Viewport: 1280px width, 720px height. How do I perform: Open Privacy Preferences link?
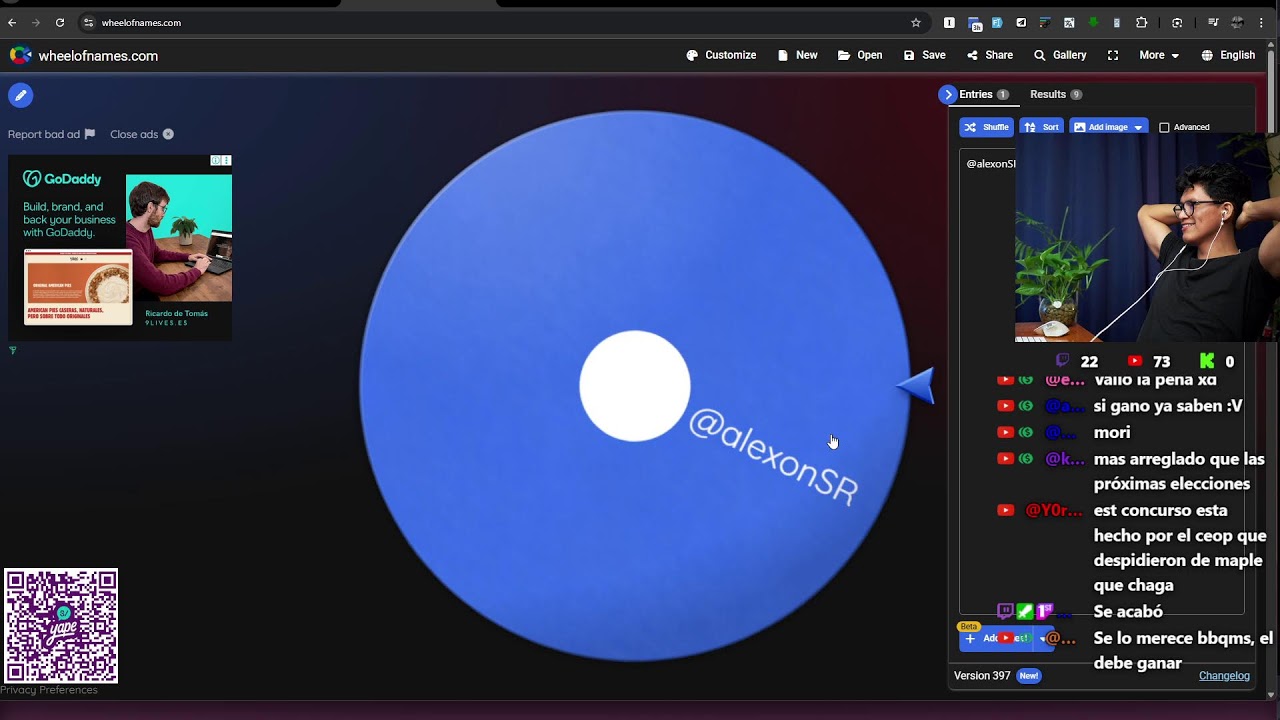point(49,690)
